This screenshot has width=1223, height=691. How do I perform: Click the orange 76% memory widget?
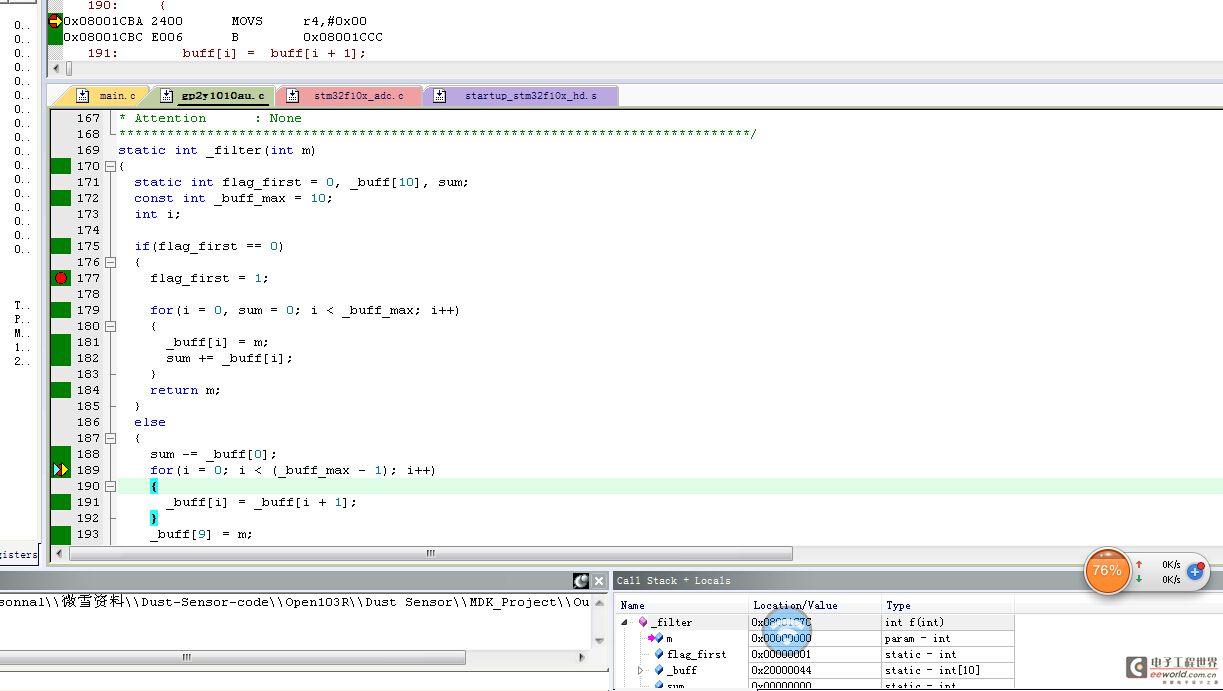(x=1107, y=571)
